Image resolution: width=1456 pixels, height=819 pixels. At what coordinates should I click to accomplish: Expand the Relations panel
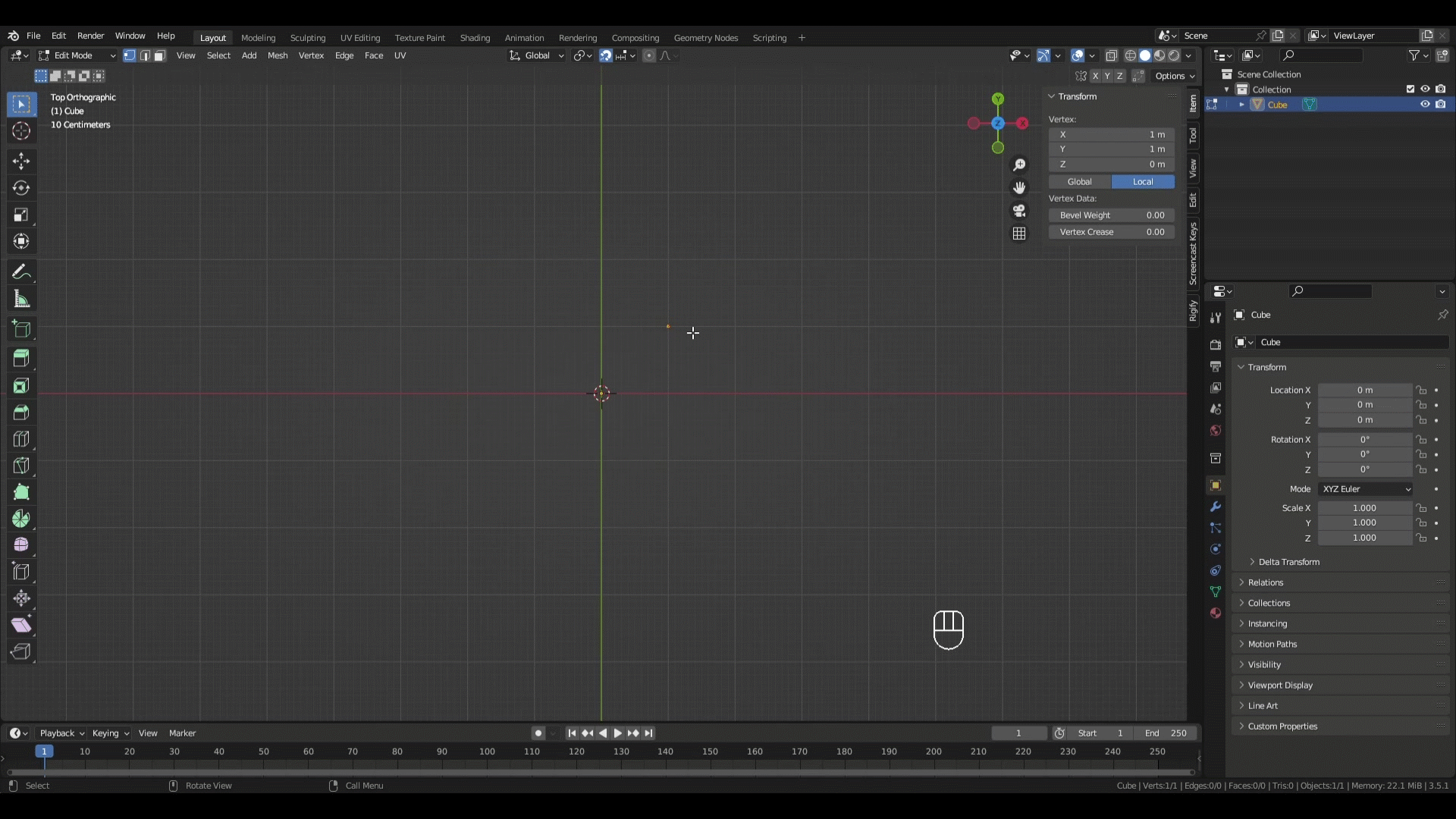point(1266,582)
